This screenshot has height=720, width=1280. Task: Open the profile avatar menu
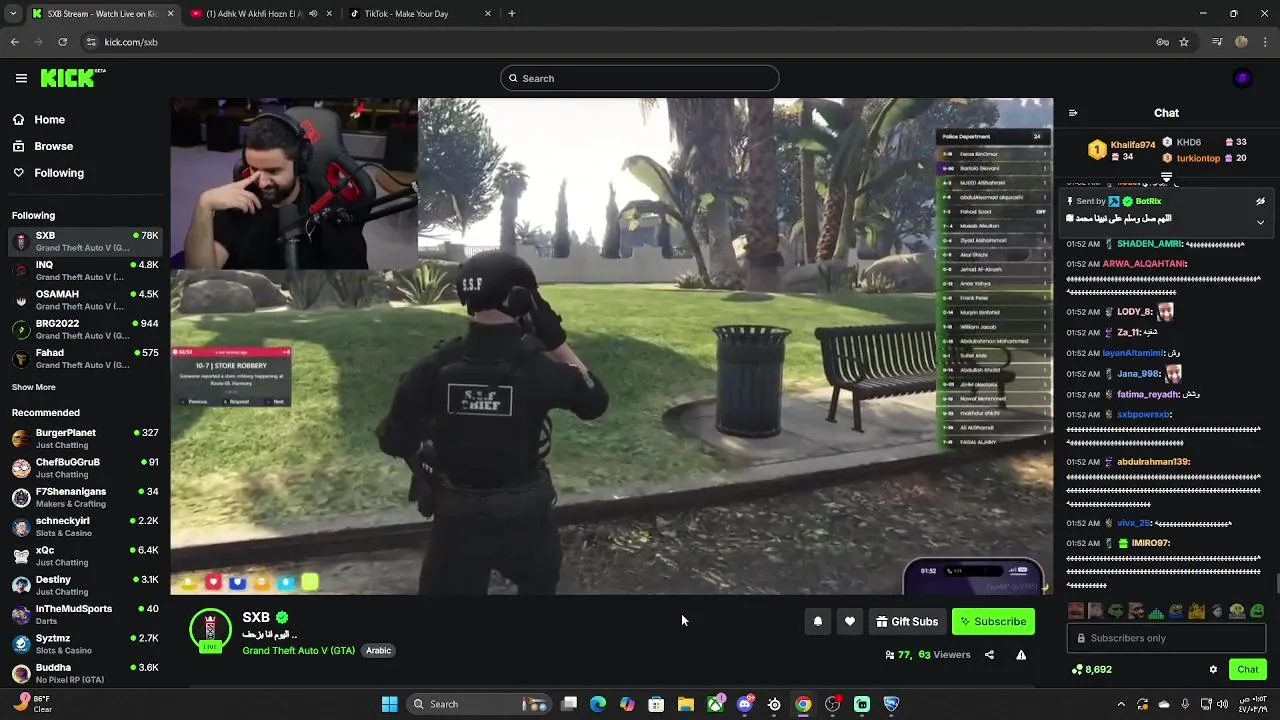coord(1243,78)
